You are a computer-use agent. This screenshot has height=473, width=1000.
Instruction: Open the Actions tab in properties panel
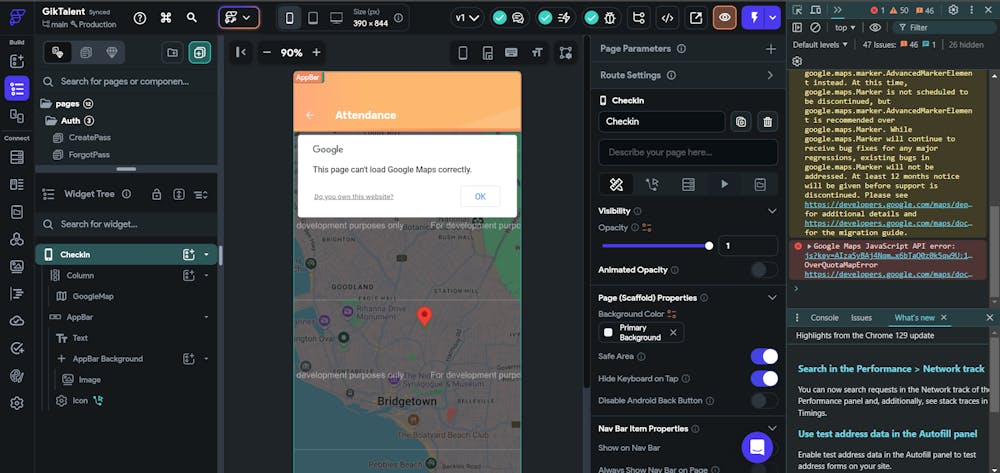click(652, 184)
